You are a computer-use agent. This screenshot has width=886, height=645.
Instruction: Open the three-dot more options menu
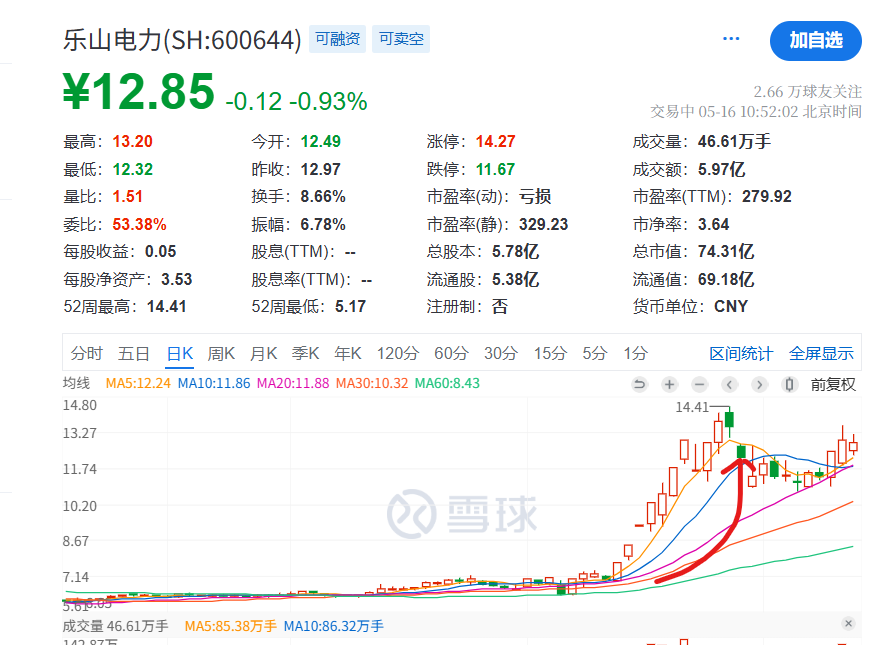coord(731,38)
